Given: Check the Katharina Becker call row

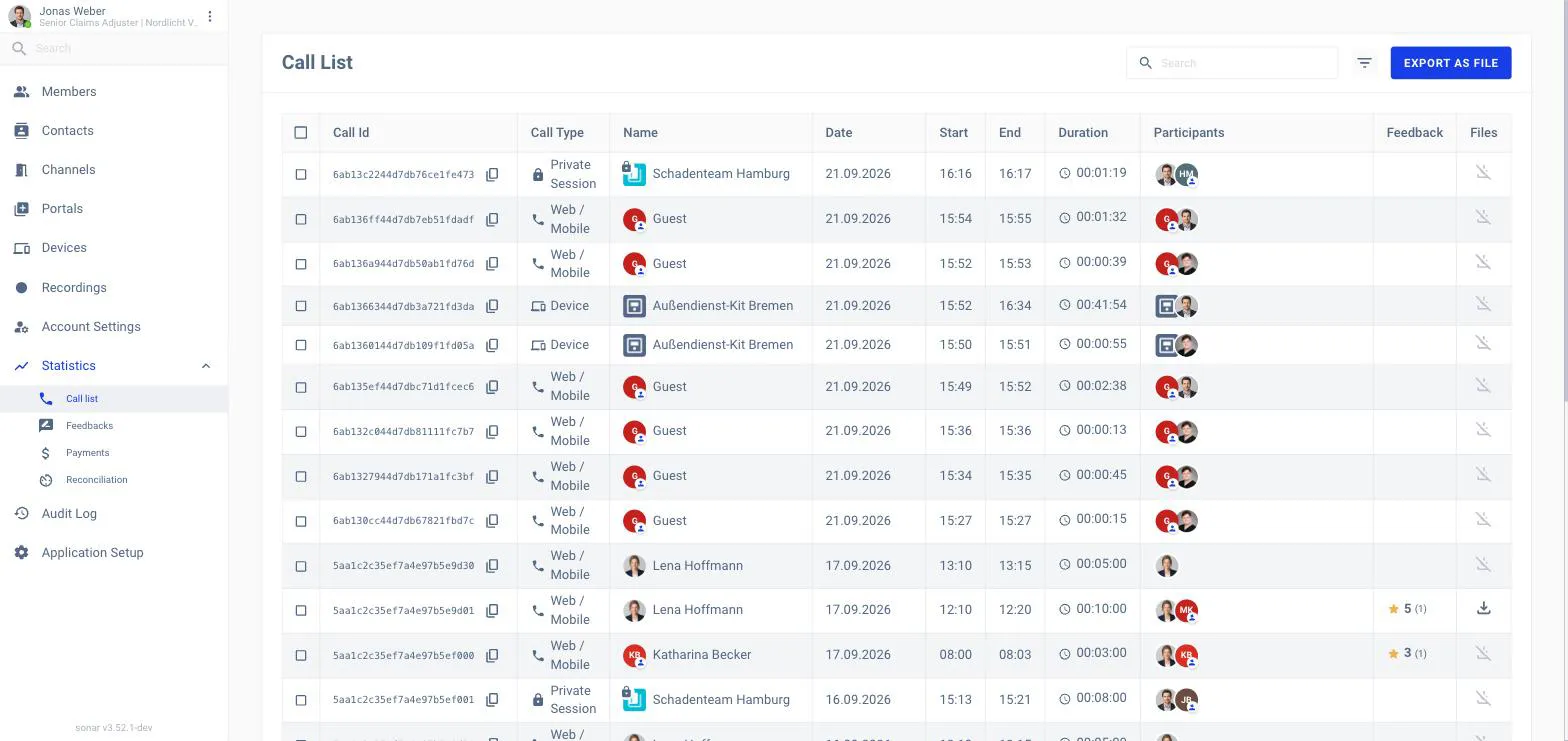Looking at the screenshot, I should coord(301,656).
